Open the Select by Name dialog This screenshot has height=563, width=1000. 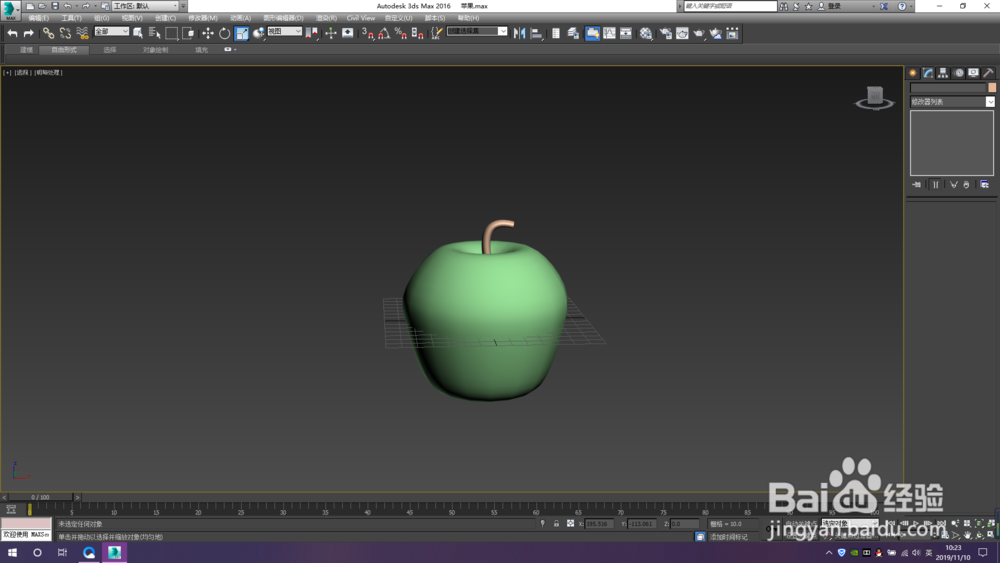click(154, 33)
